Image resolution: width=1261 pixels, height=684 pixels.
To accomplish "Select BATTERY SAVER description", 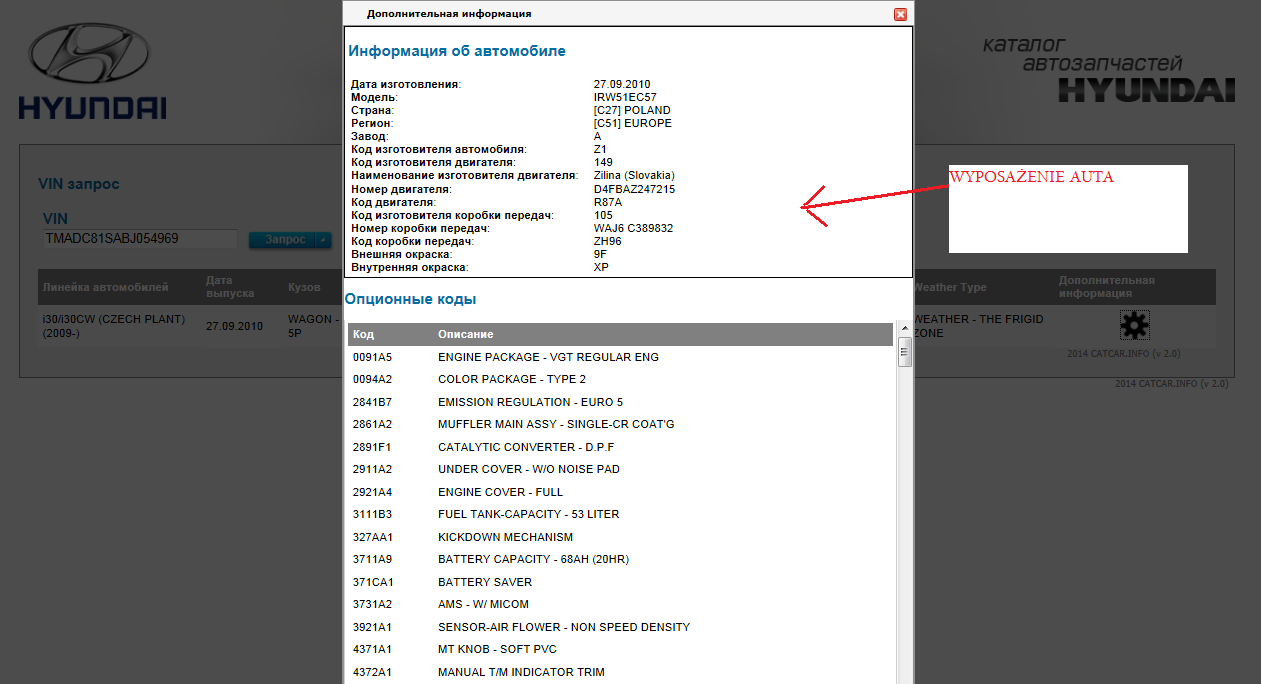I will click(485, 582).
